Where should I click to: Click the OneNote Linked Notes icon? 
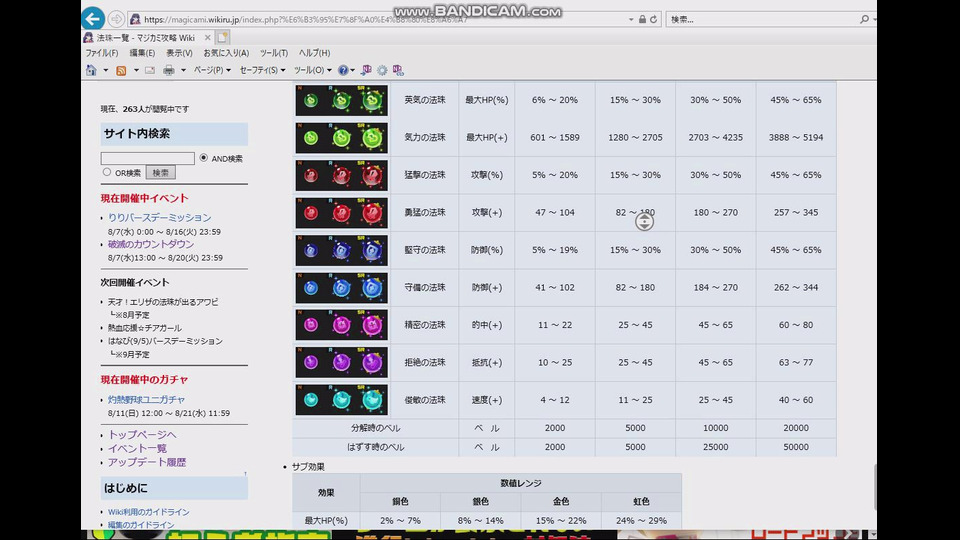[x=399, y=70]
